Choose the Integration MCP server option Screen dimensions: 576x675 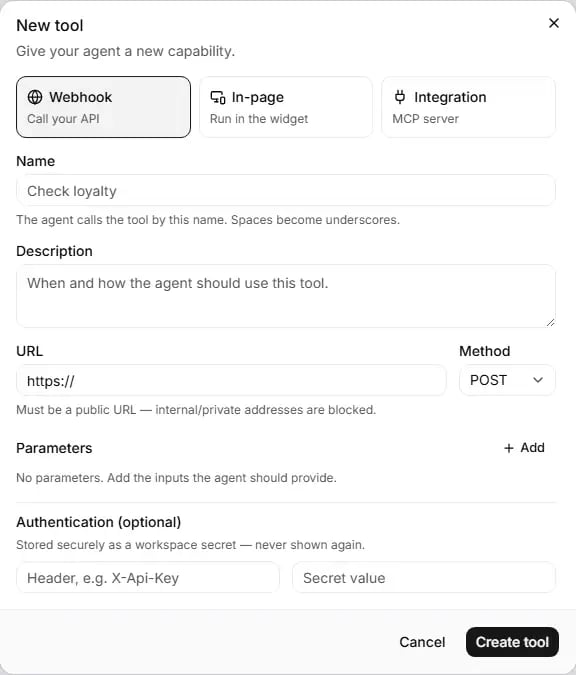tap(468, 107)
